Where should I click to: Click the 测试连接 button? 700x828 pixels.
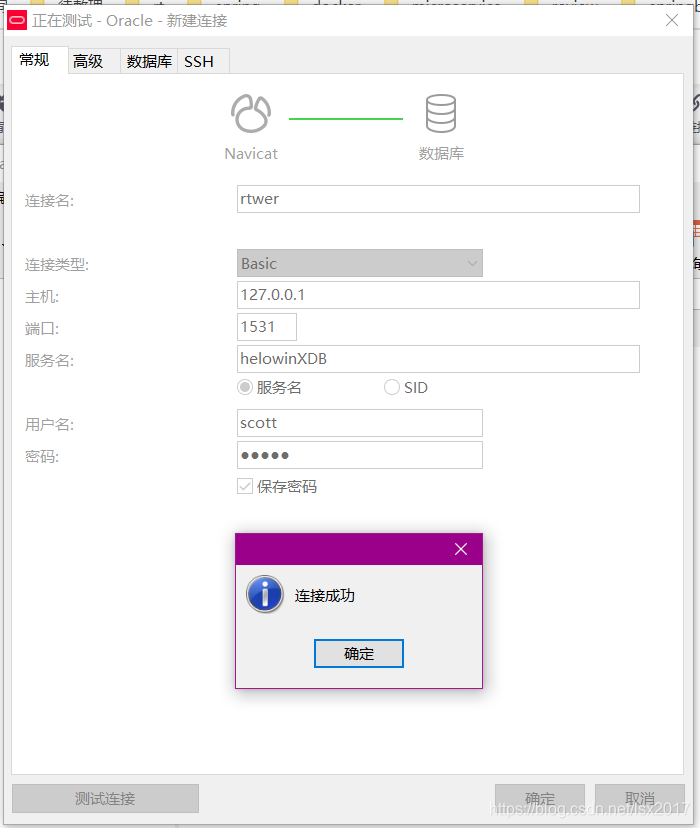[x=106, y=798]
